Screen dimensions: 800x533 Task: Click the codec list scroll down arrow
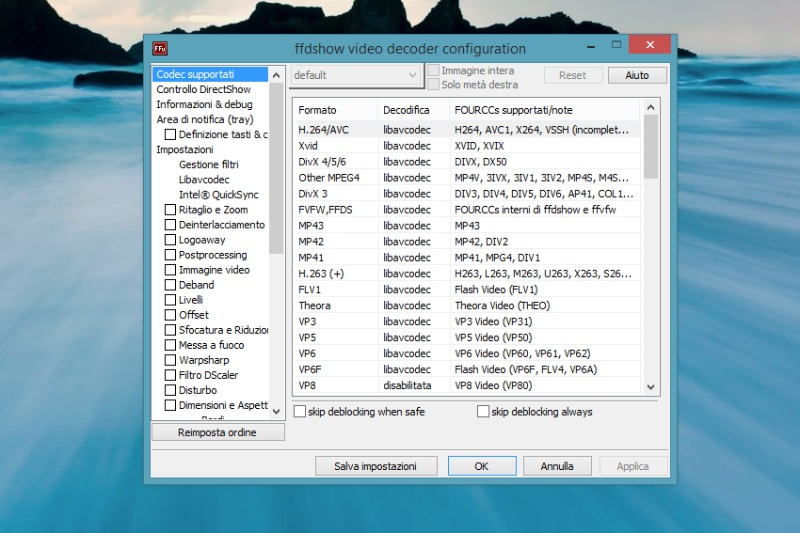651,387
